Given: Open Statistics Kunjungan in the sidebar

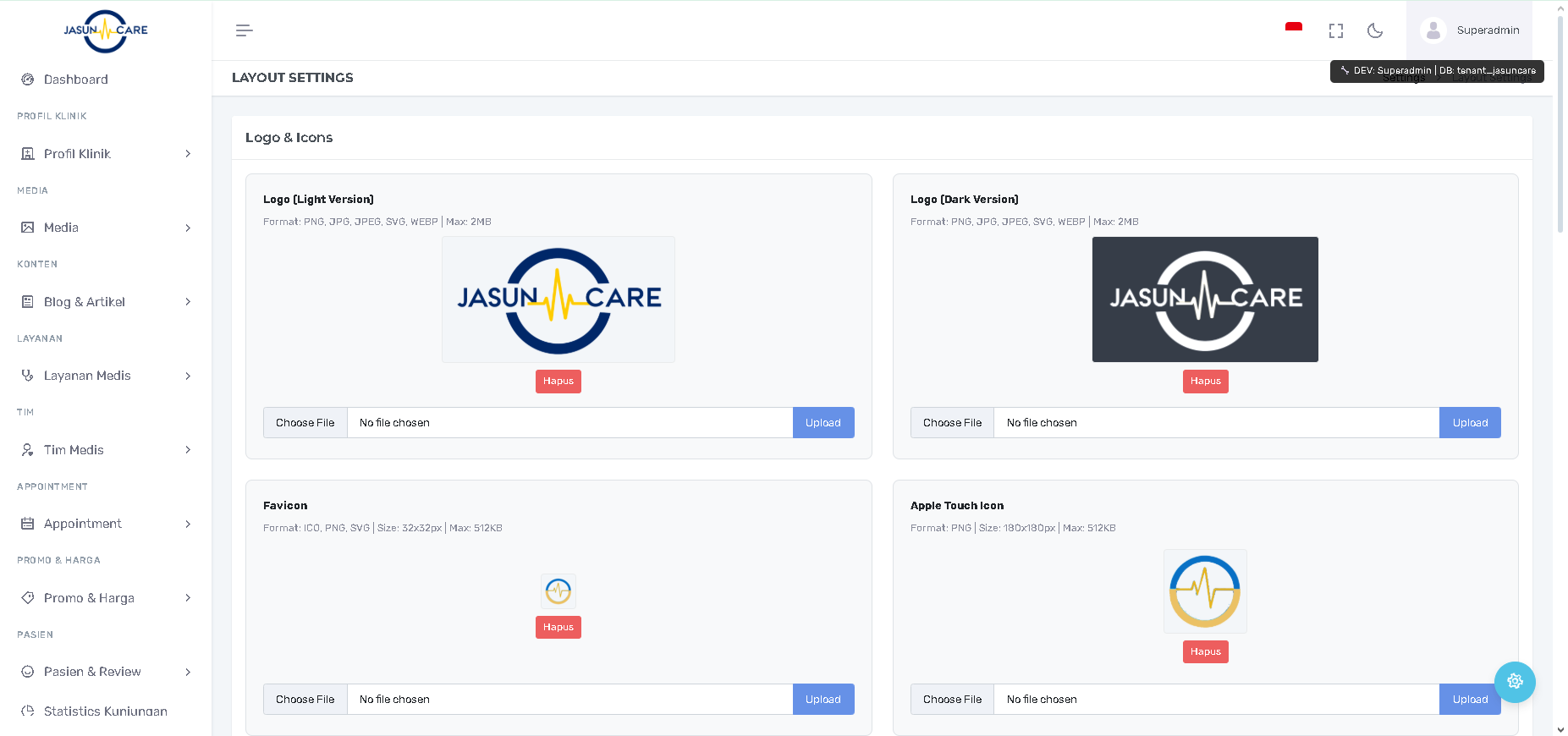Looking at the screenshot, I should coord(105,711).
